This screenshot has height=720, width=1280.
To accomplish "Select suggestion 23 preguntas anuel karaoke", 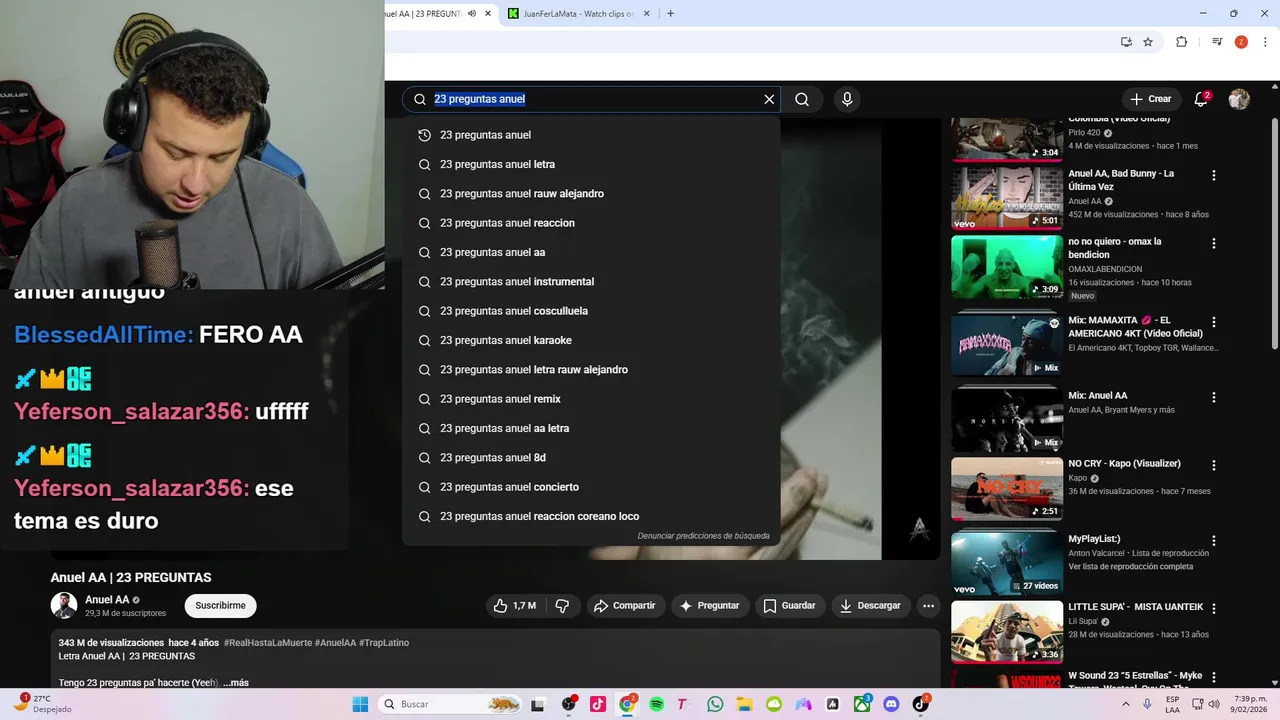I will point(591,340).
